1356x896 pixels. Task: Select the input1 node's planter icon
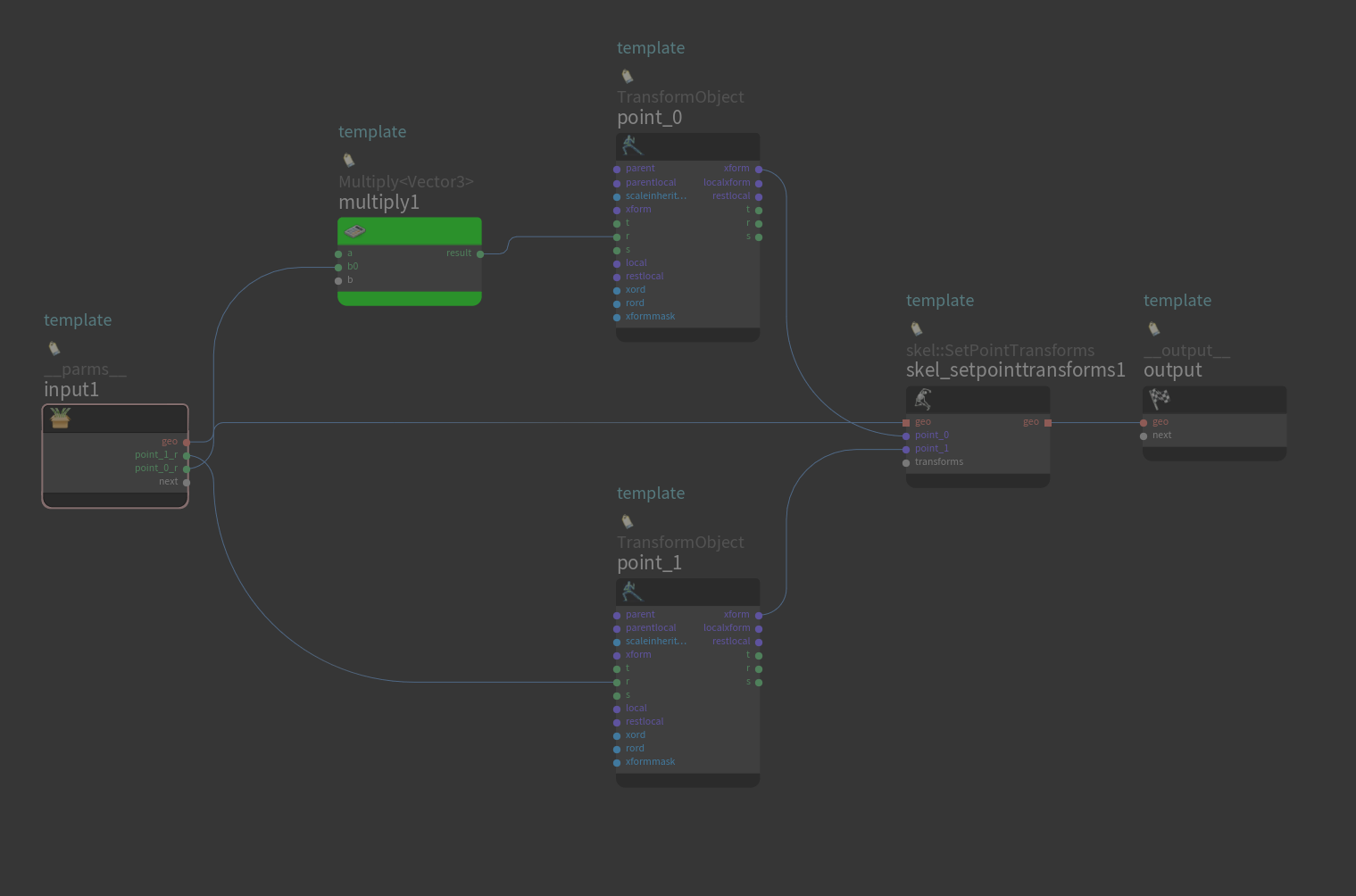pos(60,418)
